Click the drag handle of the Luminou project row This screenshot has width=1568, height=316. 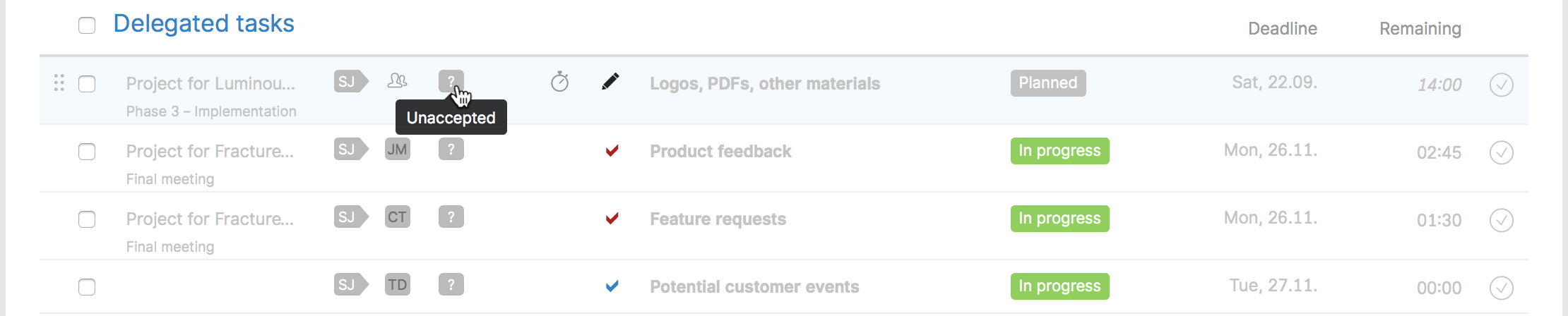(x=59, y=83)
